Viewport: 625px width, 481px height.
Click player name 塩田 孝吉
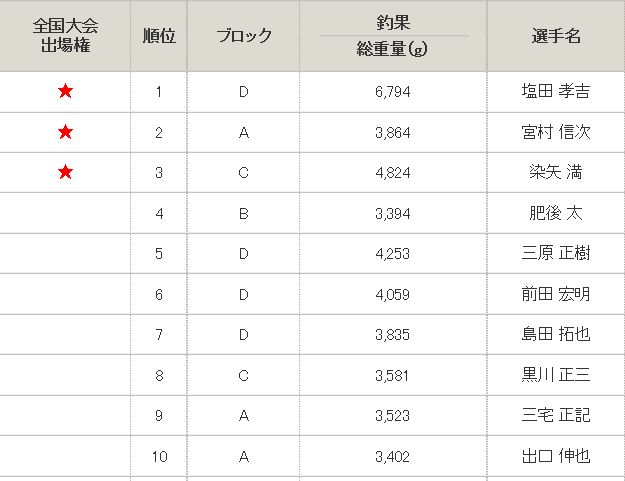tap(556, 92)
